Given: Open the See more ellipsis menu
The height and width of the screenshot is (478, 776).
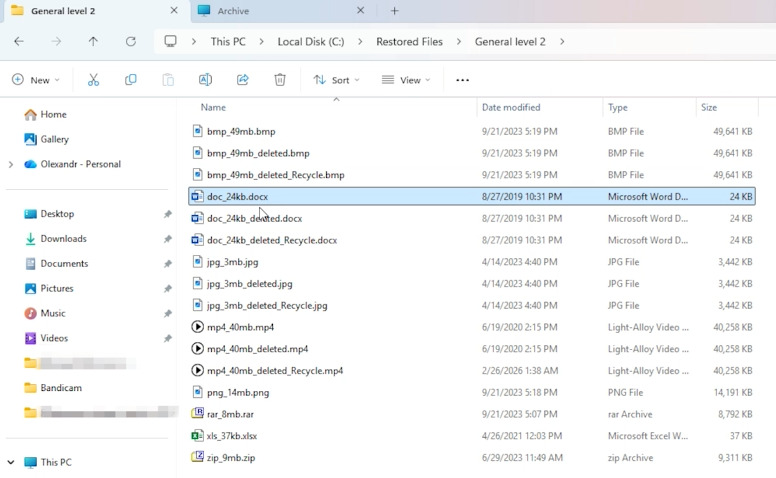Looking at the screenshot, I should tap(462, 80).
